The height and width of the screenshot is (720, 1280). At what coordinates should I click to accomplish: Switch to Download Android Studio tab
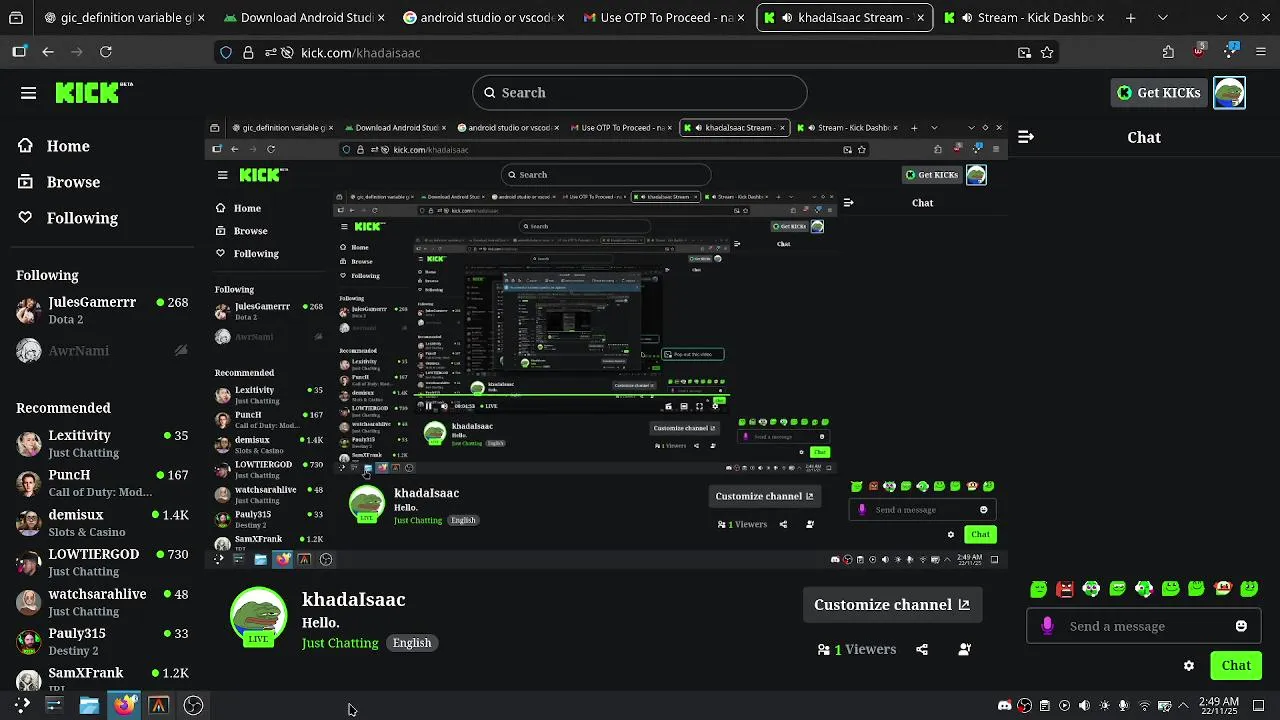tap(298, 18)
